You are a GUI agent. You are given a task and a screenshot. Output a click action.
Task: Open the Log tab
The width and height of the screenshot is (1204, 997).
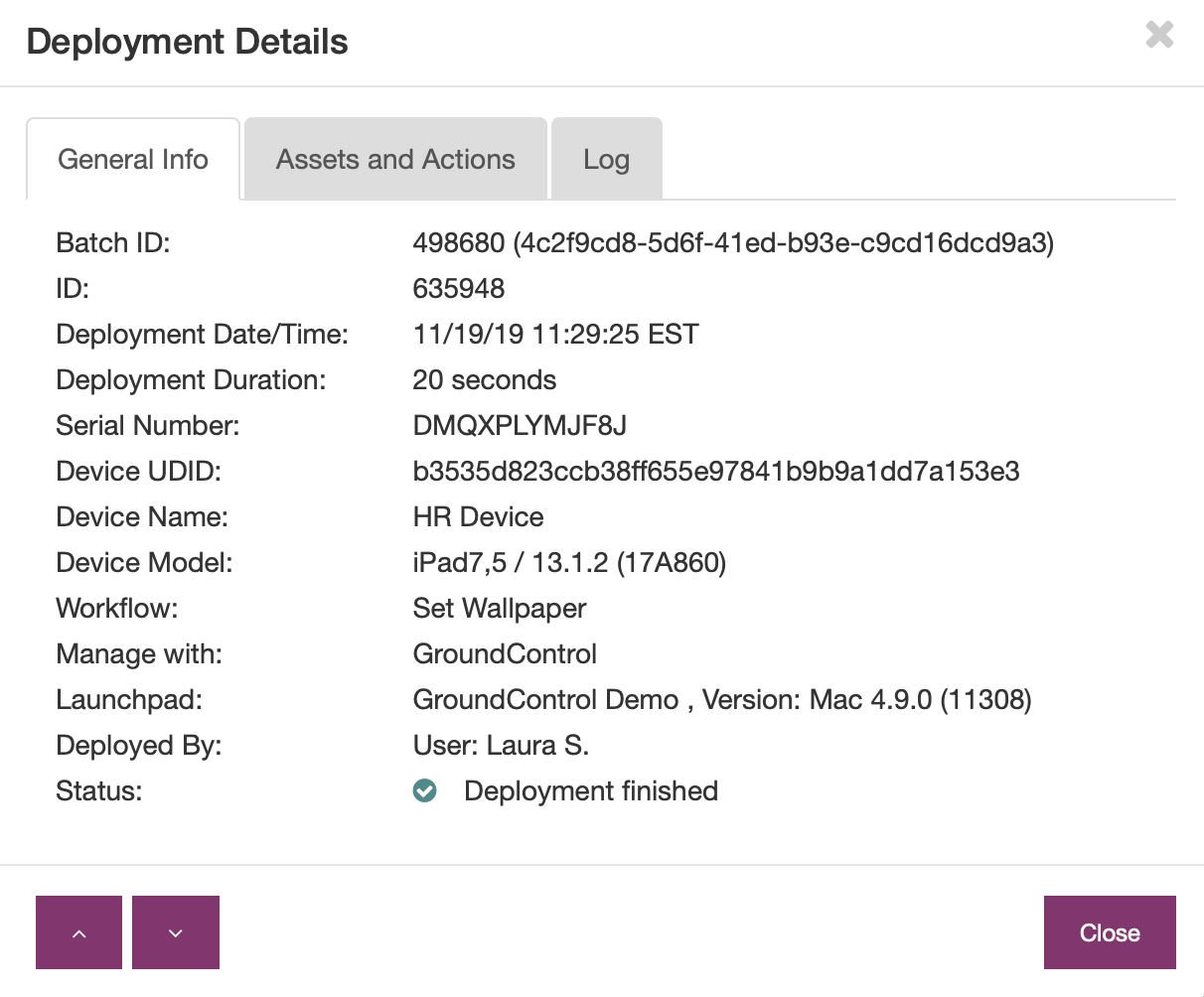pos(606,160)
